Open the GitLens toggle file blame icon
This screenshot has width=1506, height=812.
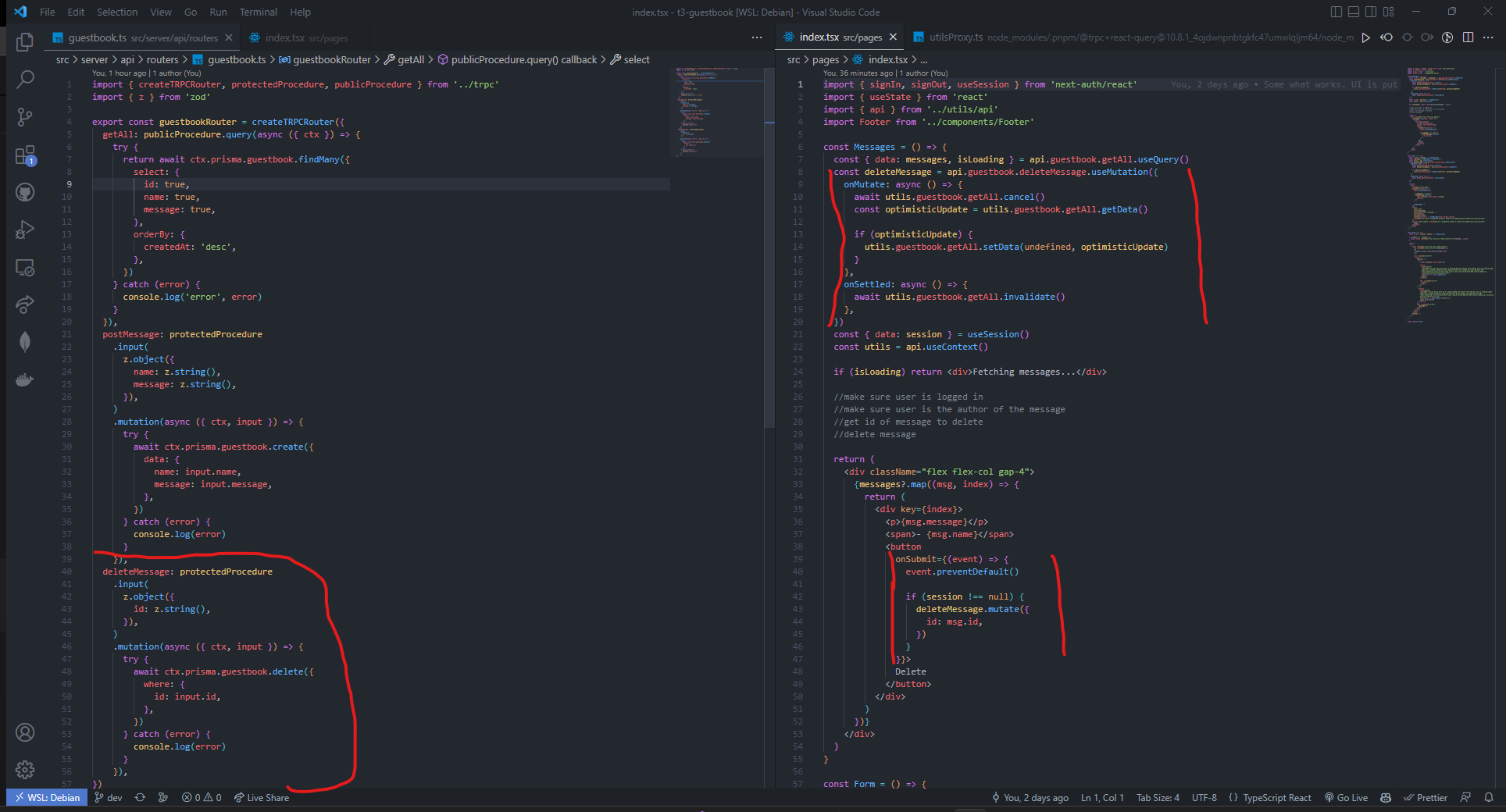pyautogui.click(x=1447, y=37)
